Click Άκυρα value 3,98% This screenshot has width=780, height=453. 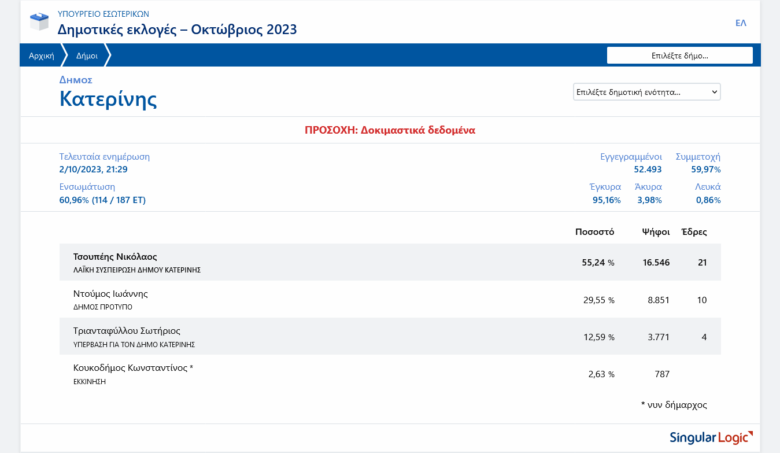point(649,200)
